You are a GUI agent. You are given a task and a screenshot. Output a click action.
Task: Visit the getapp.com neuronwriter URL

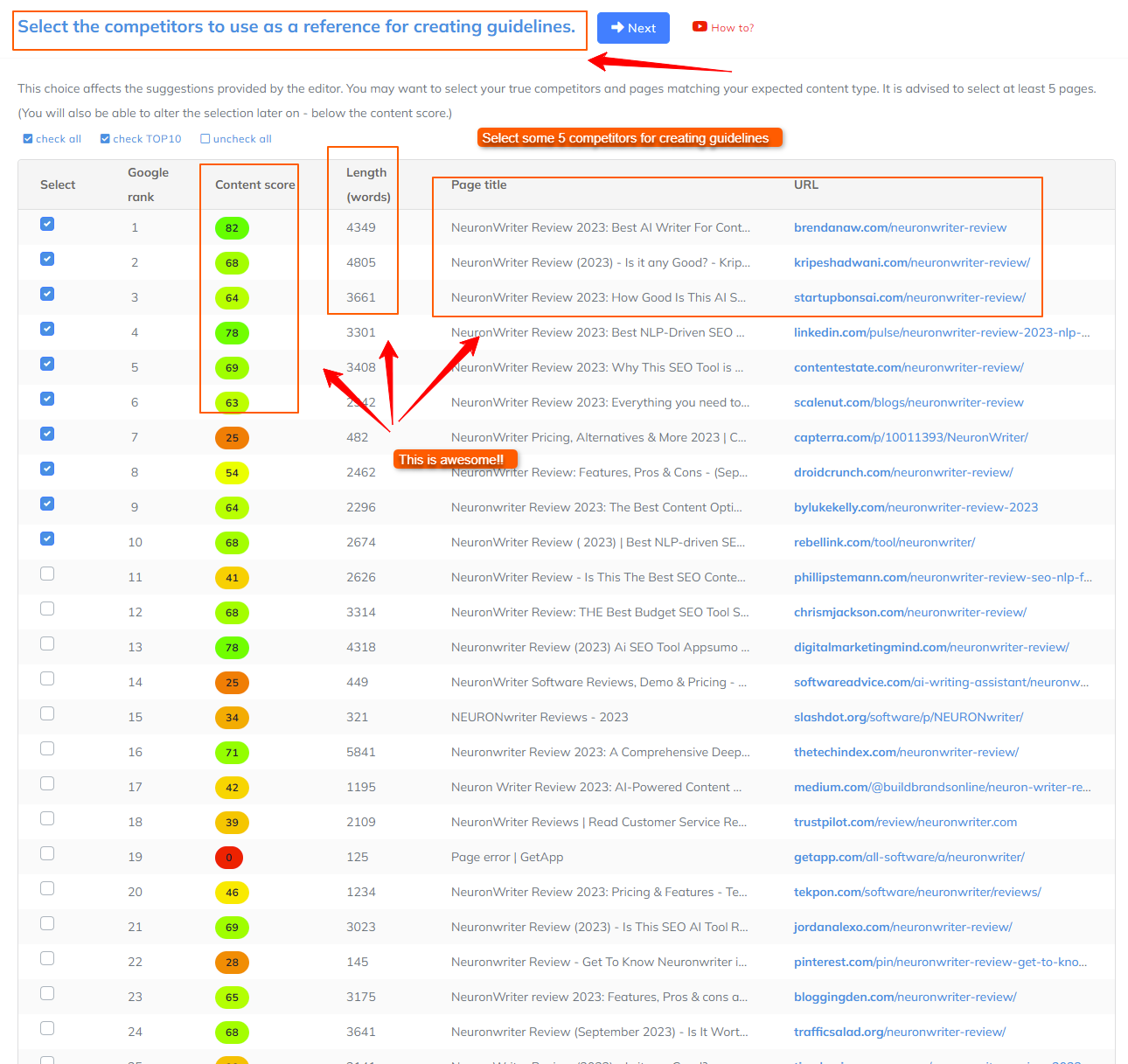coord(909,857)
